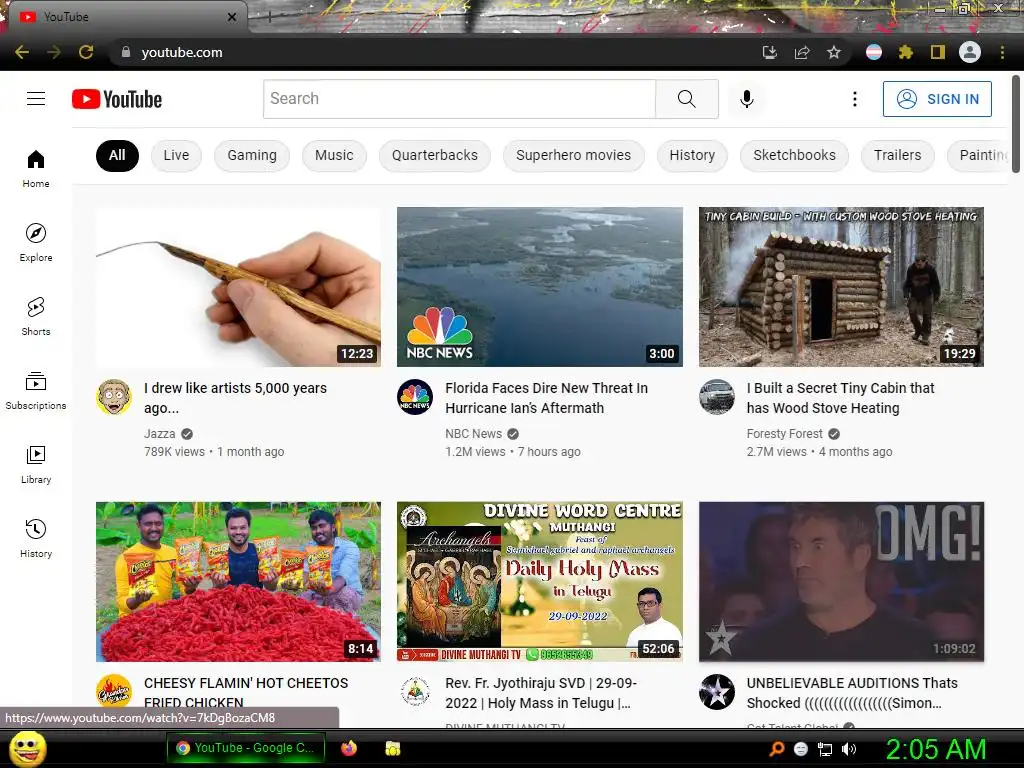Select the Sketchbooks filter chip
Viewport: 1024px width, 768px height.
(x=794, y=155)
